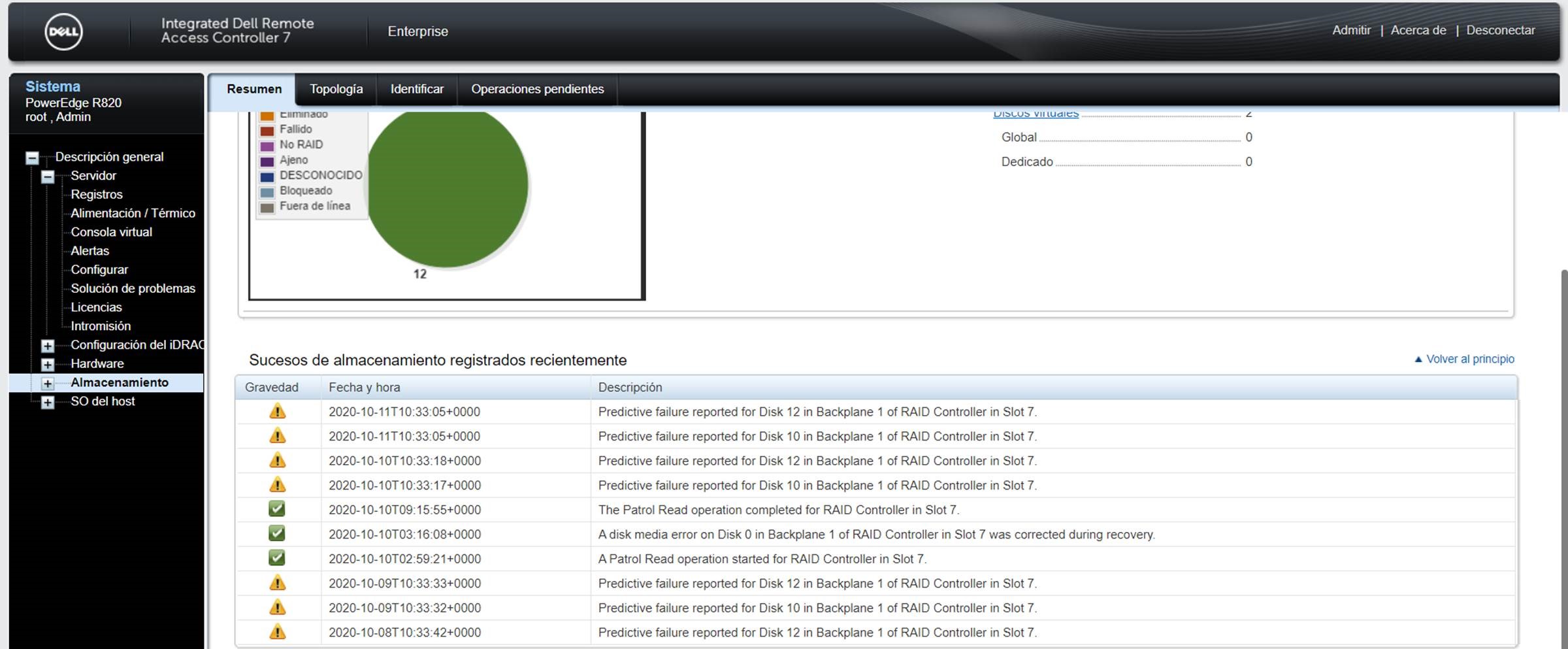Click the Dell logo icon
Screen dimensions: 1568x649
click(63, 31)
